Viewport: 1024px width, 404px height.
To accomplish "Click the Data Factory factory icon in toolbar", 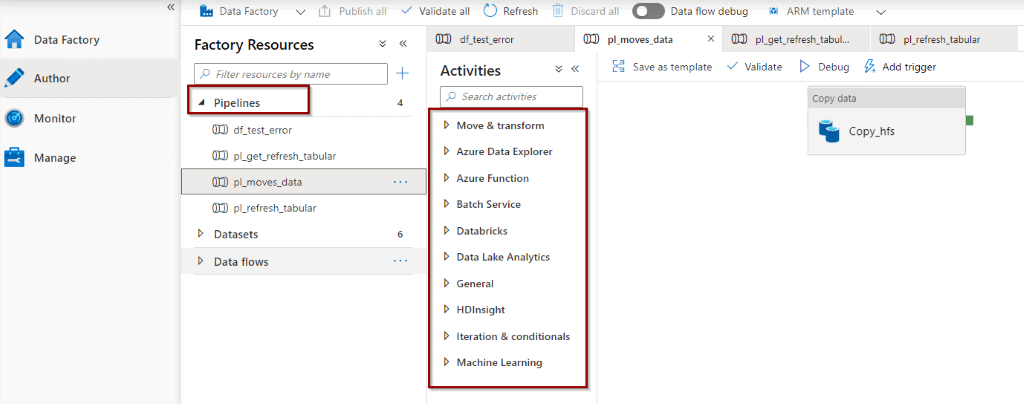I will [207, 11].
